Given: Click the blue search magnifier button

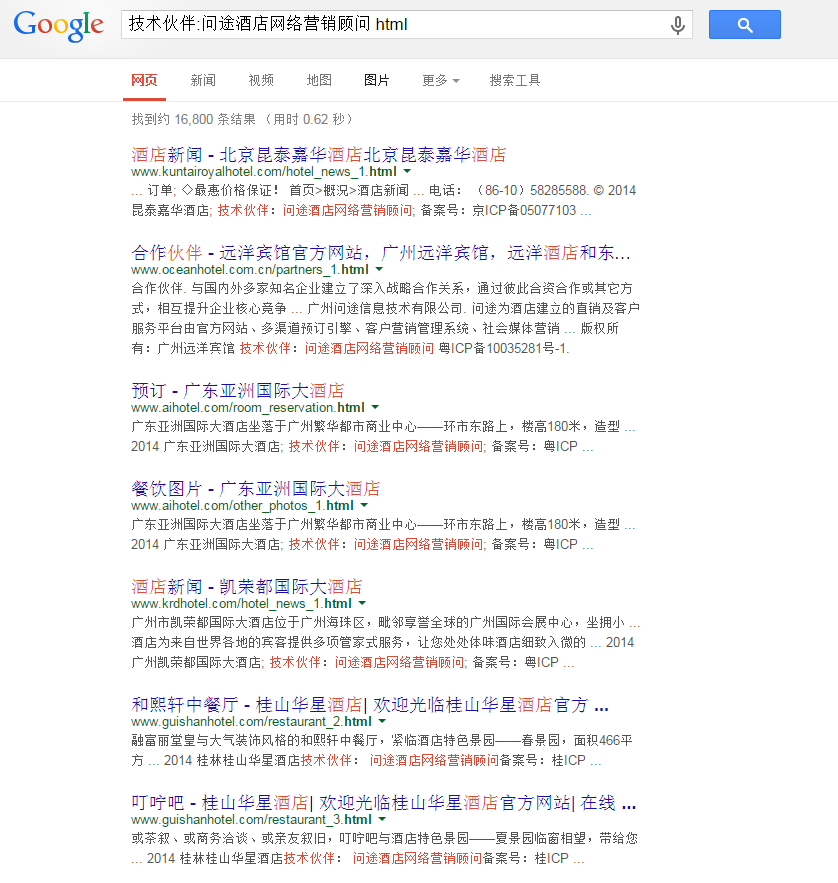Looking at the screenshot, I should pyautogui.click(x=745, y=25).
